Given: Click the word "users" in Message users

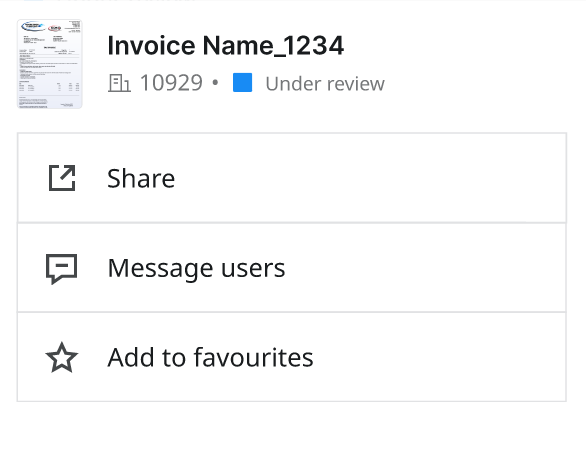Looking at the screenshot, I should click(253, 269).
